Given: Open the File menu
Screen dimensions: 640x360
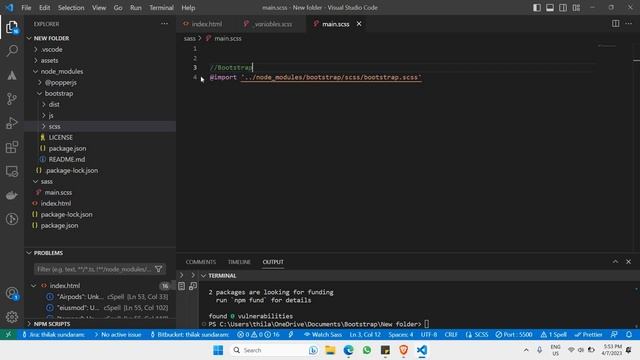Looking at the screenshot, I should click(26, 7).
